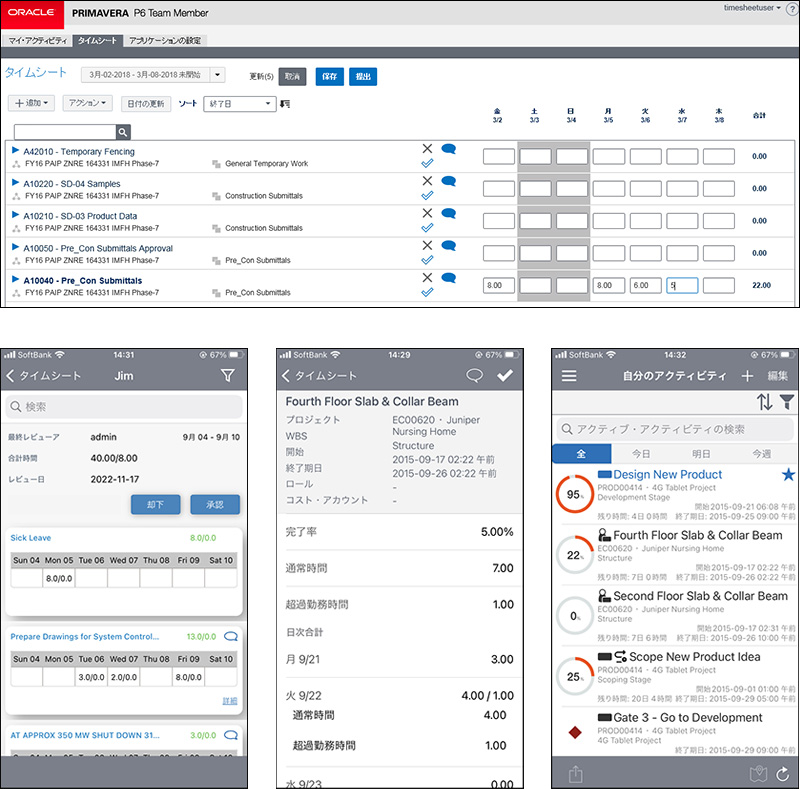Open the ソート sort-by dropdown
Screen dimensions: 800x789
240,104
